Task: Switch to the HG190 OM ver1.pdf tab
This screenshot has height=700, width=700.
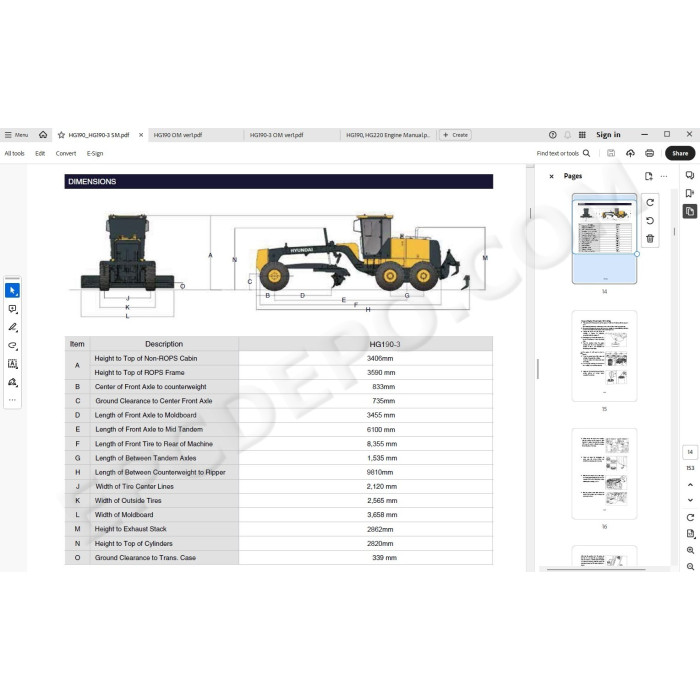Action: point(195,135)
